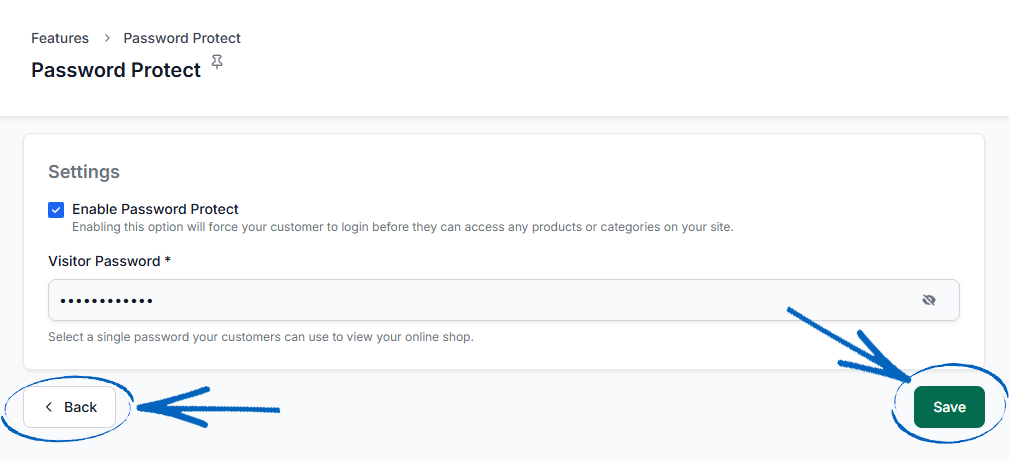Click the Settings section heading
This screenshot has height=461, width=1009.
84,172
